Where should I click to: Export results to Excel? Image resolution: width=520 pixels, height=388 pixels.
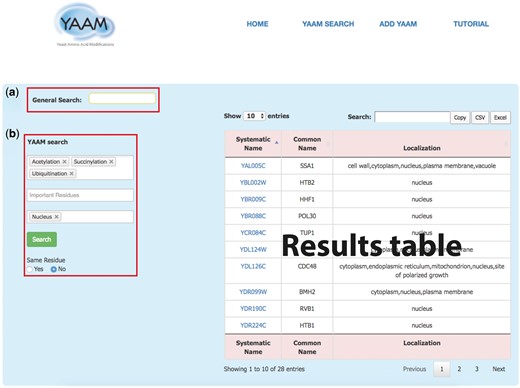click(x=500, y=117)
